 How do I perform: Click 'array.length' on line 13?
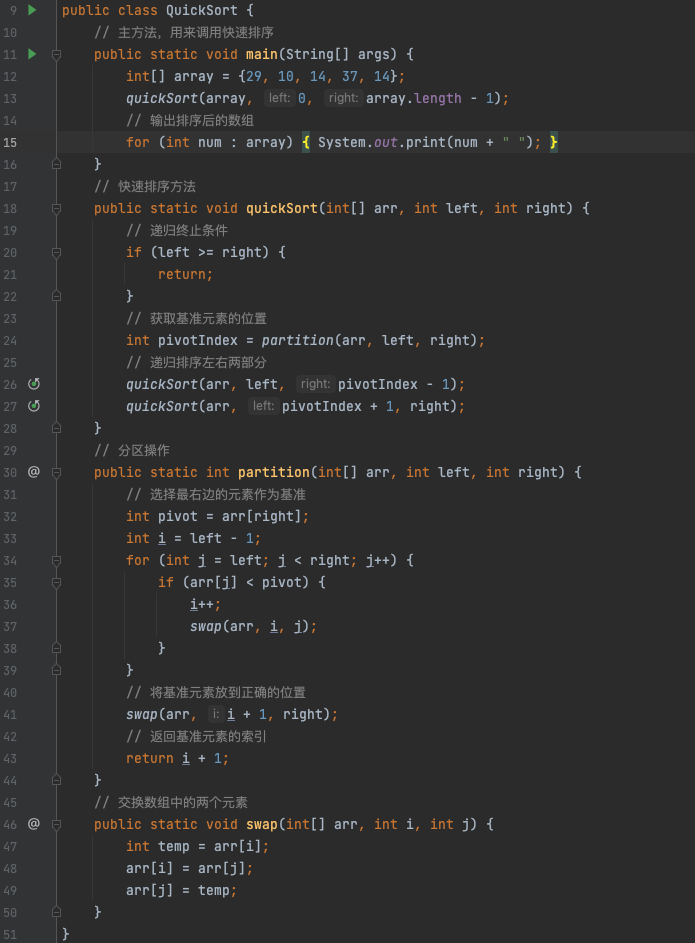click(x=414, y=98)
